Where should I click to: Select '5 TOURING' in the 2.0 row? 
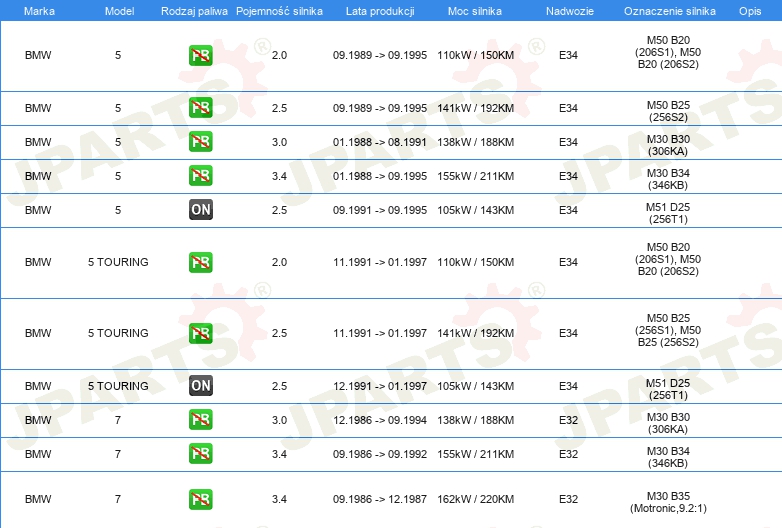tap(118, 262)
